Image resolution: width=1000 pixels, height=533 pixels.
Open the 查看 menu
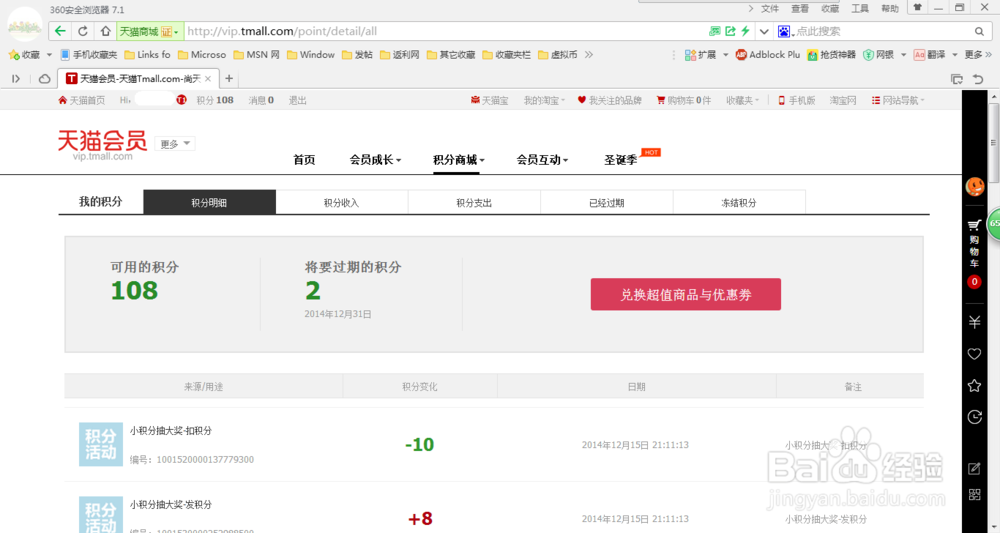pos(800,8)
